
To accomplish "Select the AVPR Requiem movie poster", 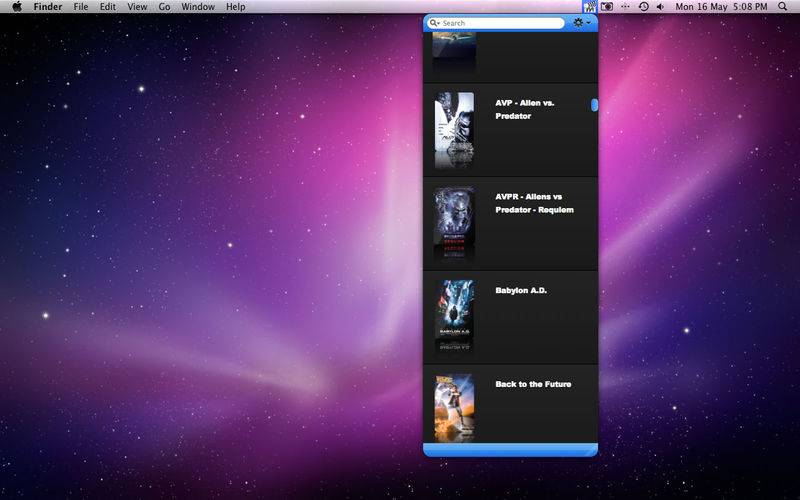I will (x=454, y=216).
